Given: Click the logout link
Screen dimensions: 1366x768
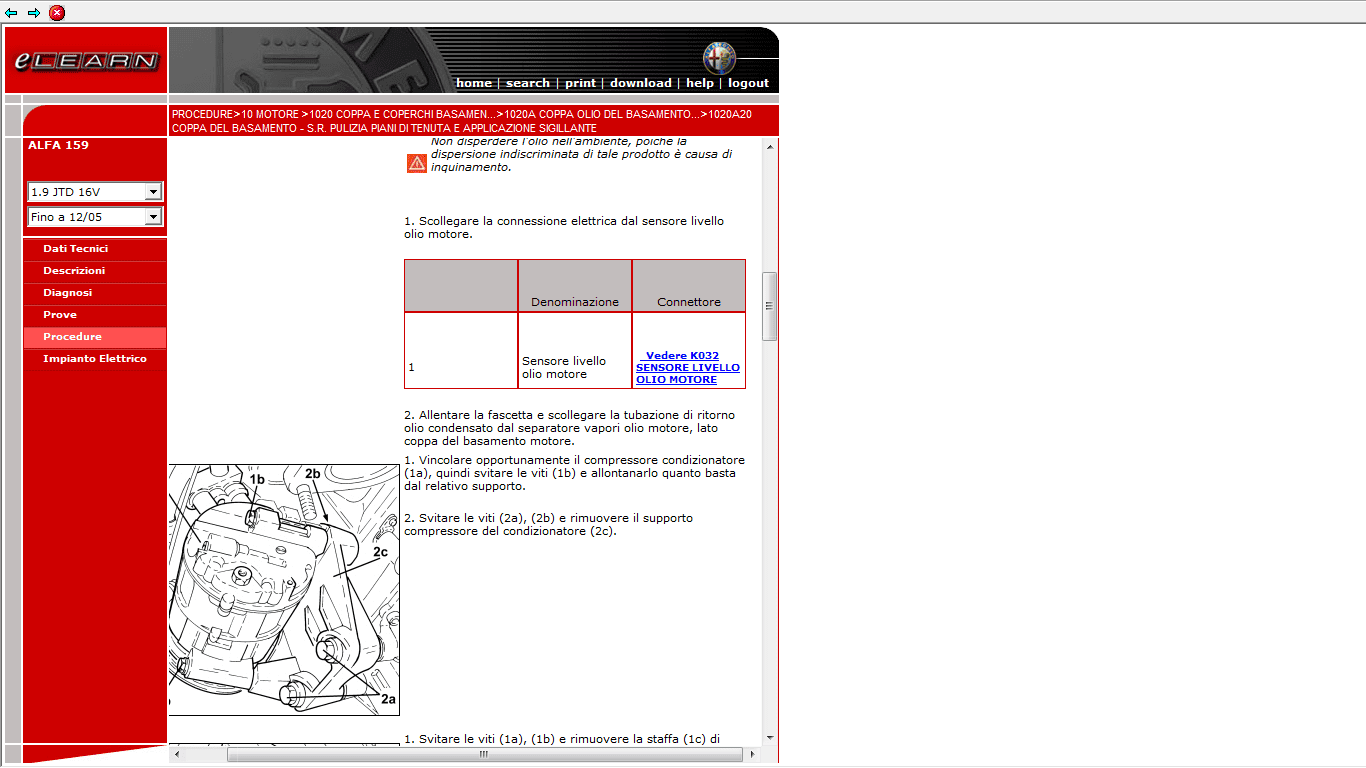Looking at the screenshot, I should (x=748, y=83).
